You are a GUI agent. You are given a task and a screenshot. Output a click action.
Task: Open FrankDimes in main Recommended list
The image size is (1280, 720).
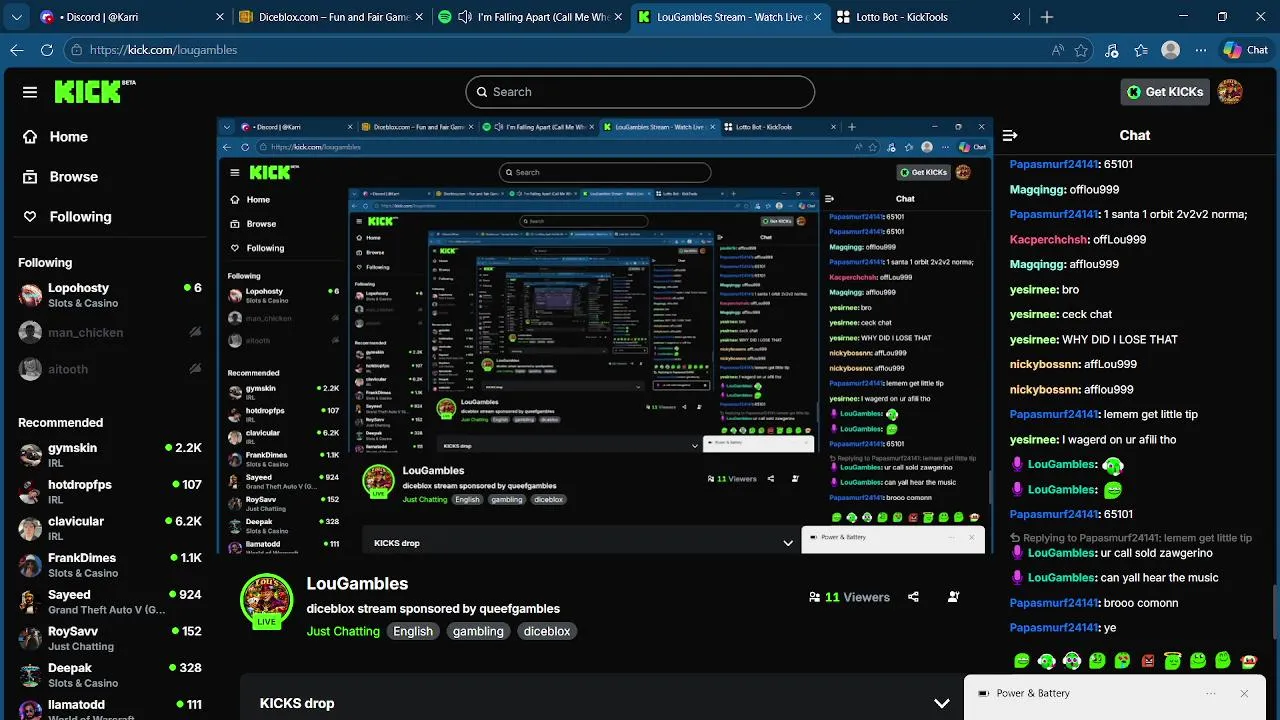coord(110,565)
